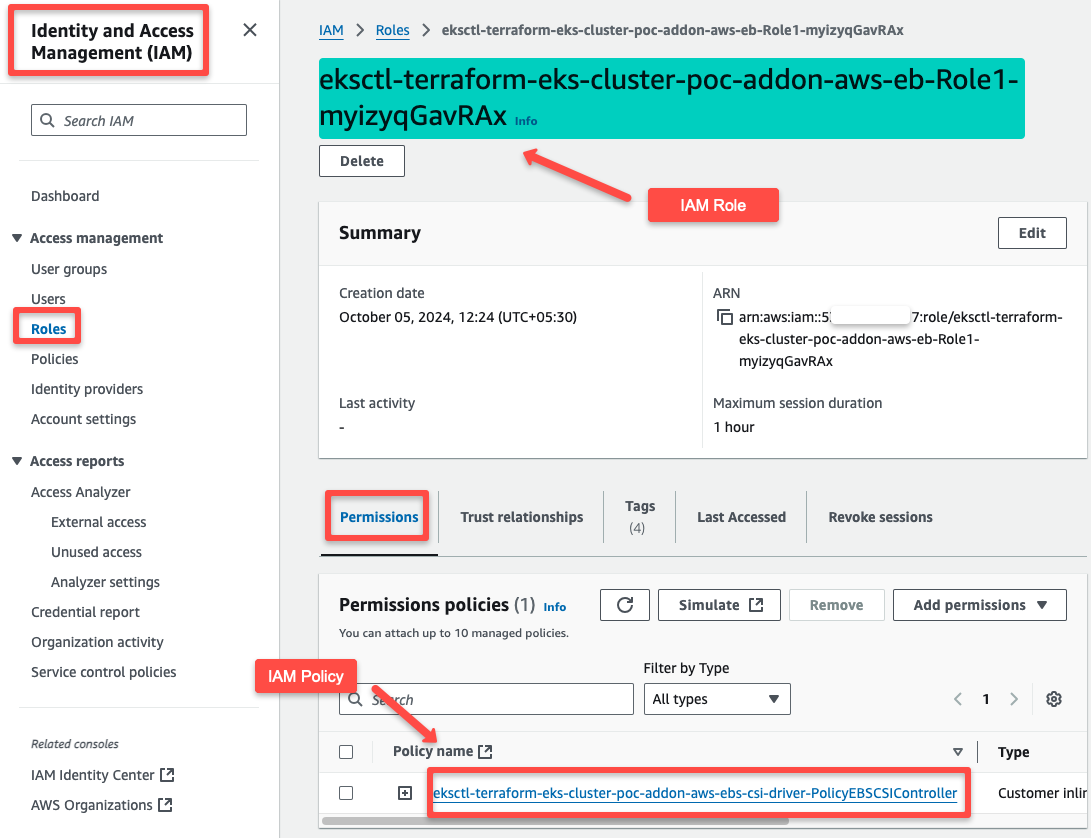Image resolution: width=1091 pixels, height=838 pixels.
Task: Open the All types filter dropdown
Action: [x=716, y=698]
